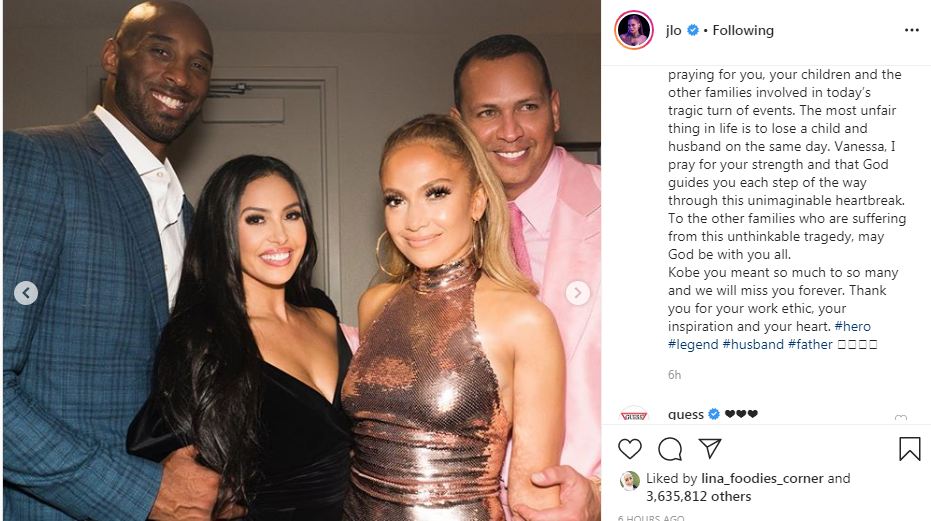Click the jlo username

[673, 30]
